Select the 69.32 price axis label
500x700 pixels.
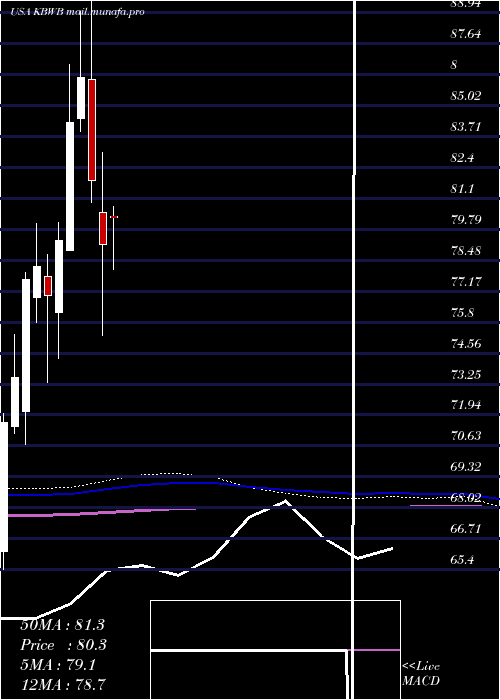(x=466, y=467)
